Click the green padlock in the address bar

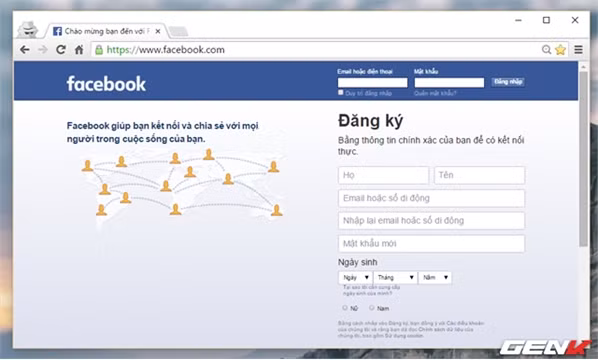99,50
